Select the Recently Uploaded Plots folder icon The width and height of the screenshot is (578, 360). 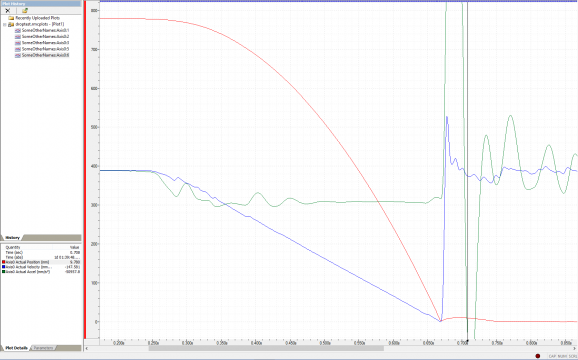(x=11, y=18)
